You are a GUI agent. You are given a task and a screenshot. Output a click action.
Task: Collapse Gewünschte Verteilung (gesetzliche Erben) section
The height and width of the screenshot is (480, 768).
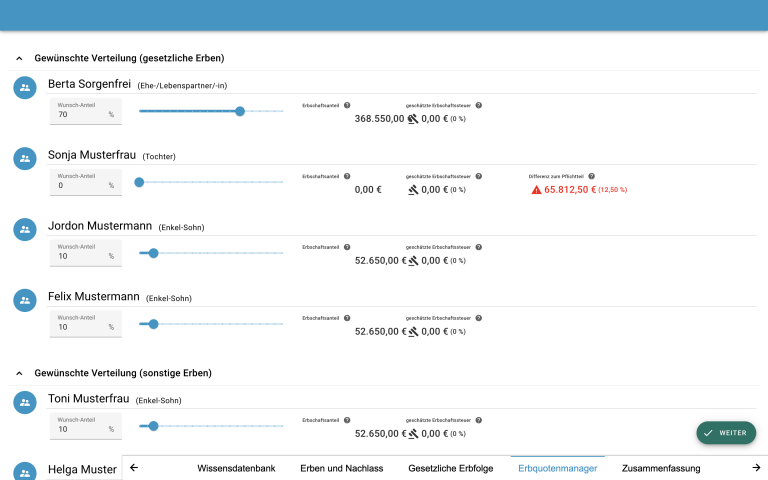coord(19,58)
